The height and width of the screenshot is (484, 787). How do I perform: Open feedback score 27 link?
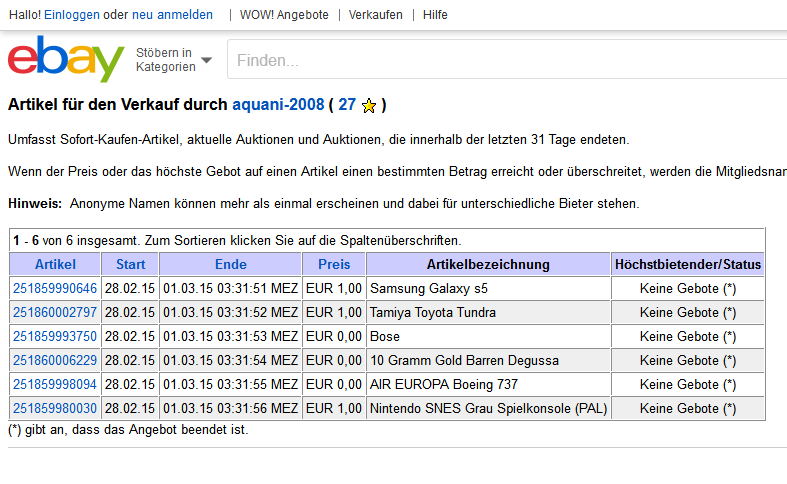tap(347, 104)
